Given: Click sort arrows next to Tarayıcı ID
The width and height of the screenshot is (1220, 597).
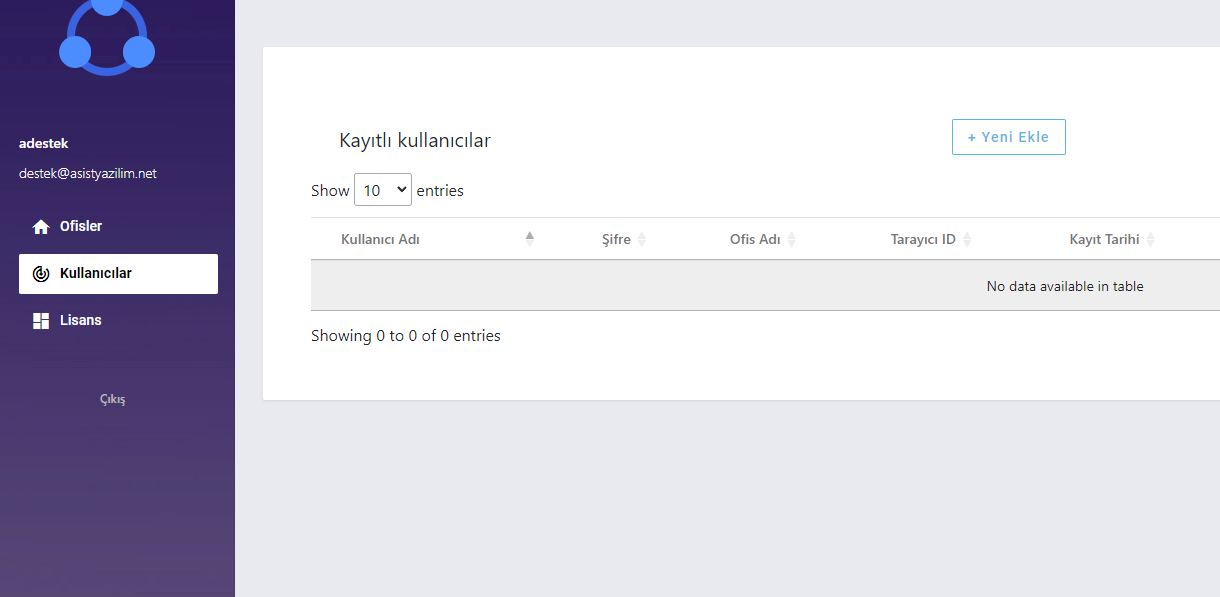Looking at the screenshot, I should 967,240.
